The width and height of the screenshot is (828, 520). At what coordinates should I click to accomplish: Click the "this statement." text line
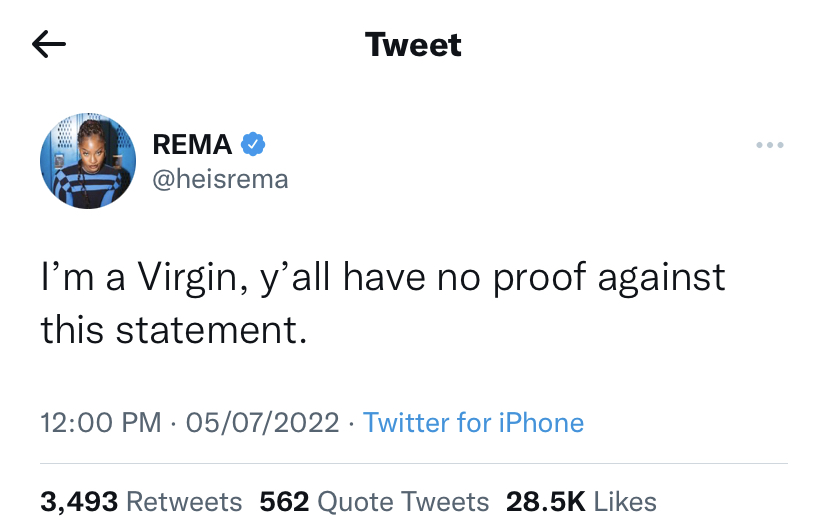pos(173,328)
